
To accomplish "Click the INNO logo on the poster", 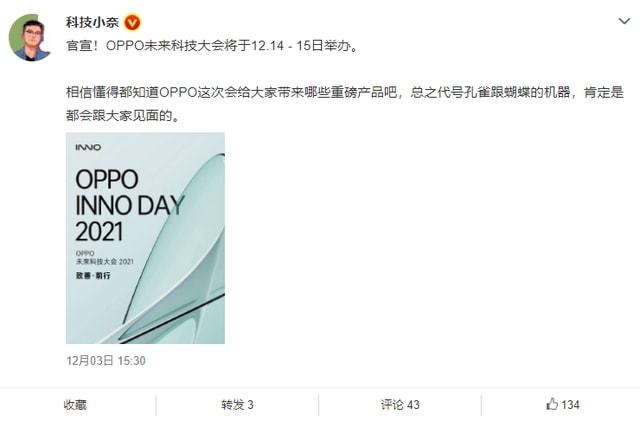I will coord(88,147).
